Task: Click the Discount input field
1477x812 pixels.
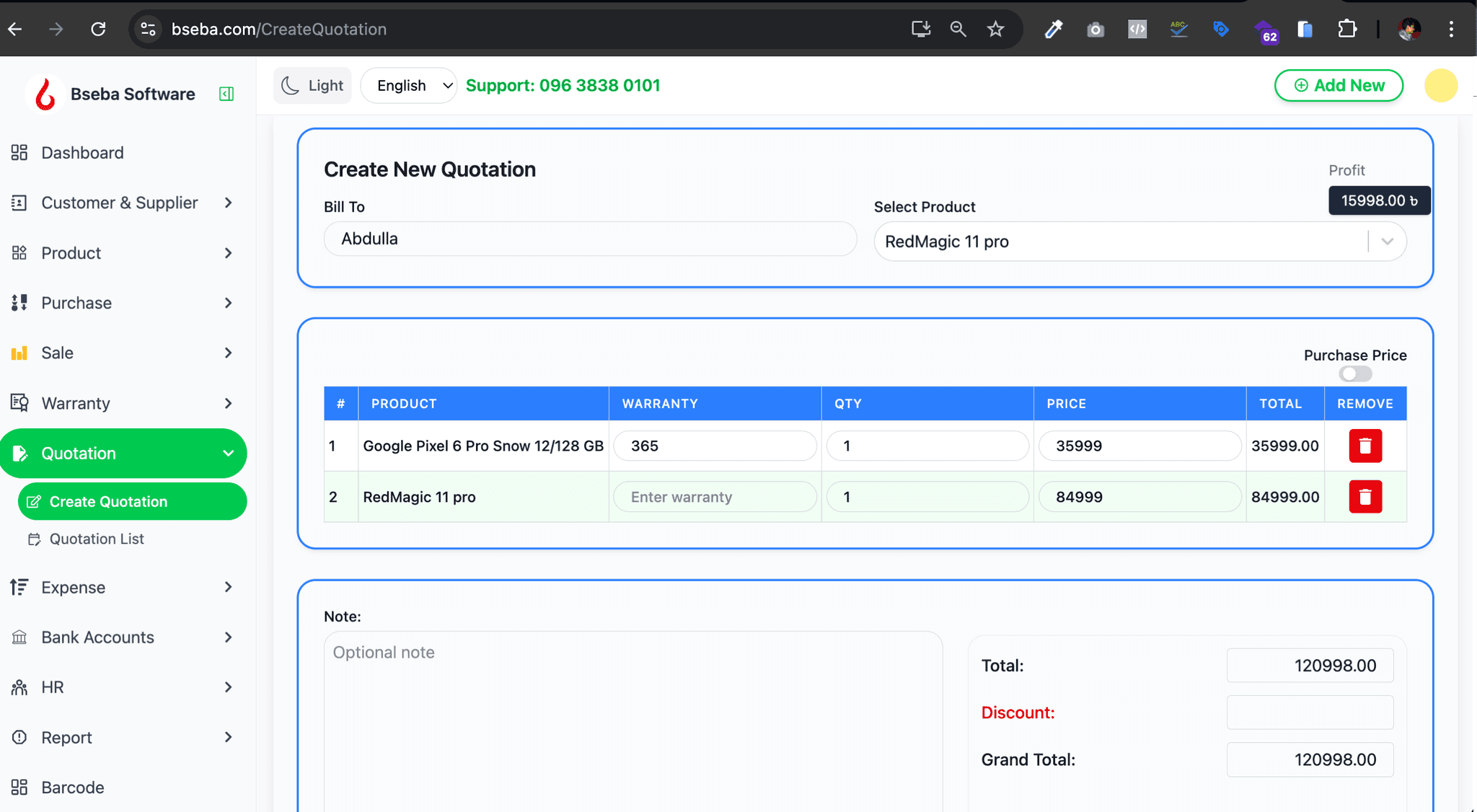Action: click(1309, 712)
